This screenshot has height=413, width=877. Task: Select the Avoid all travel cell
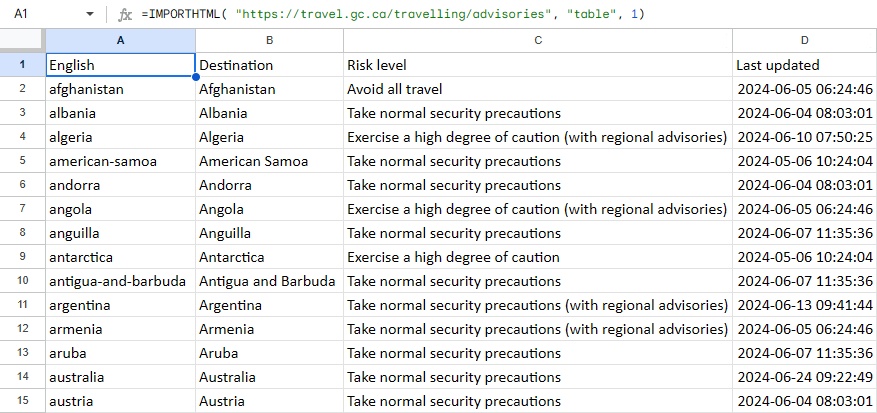tap(538, 89)
